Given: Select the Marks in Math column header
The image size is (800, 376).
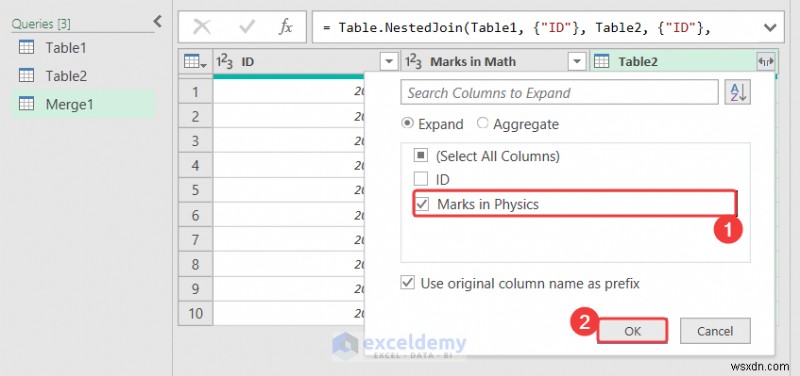Looking at the screenshot, I should [x=495, y=62].
